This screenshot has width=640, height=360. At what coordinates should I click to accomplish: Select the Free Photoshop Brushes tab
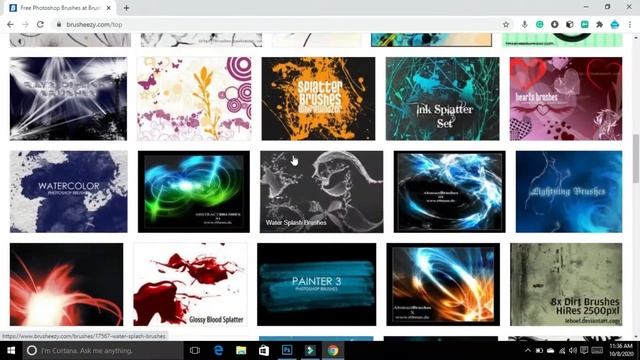pyautogui.click(x=60, y=8)
